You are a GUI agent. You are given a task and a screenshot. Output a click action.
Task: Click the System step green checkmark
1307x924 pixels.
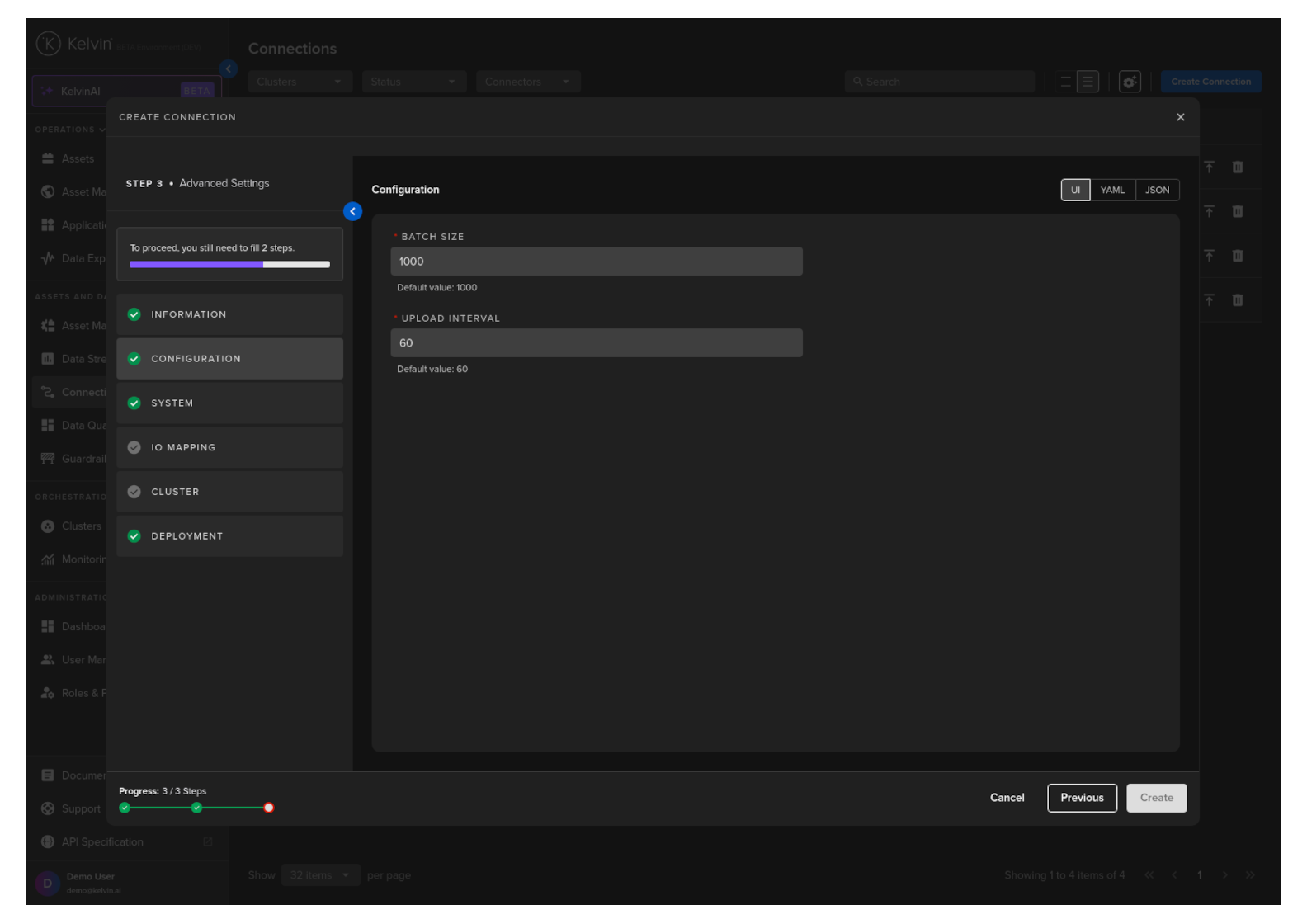coord(134,403)
